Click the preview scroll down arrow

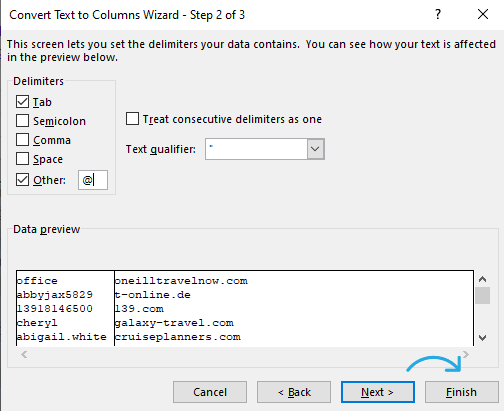[482, 338]
